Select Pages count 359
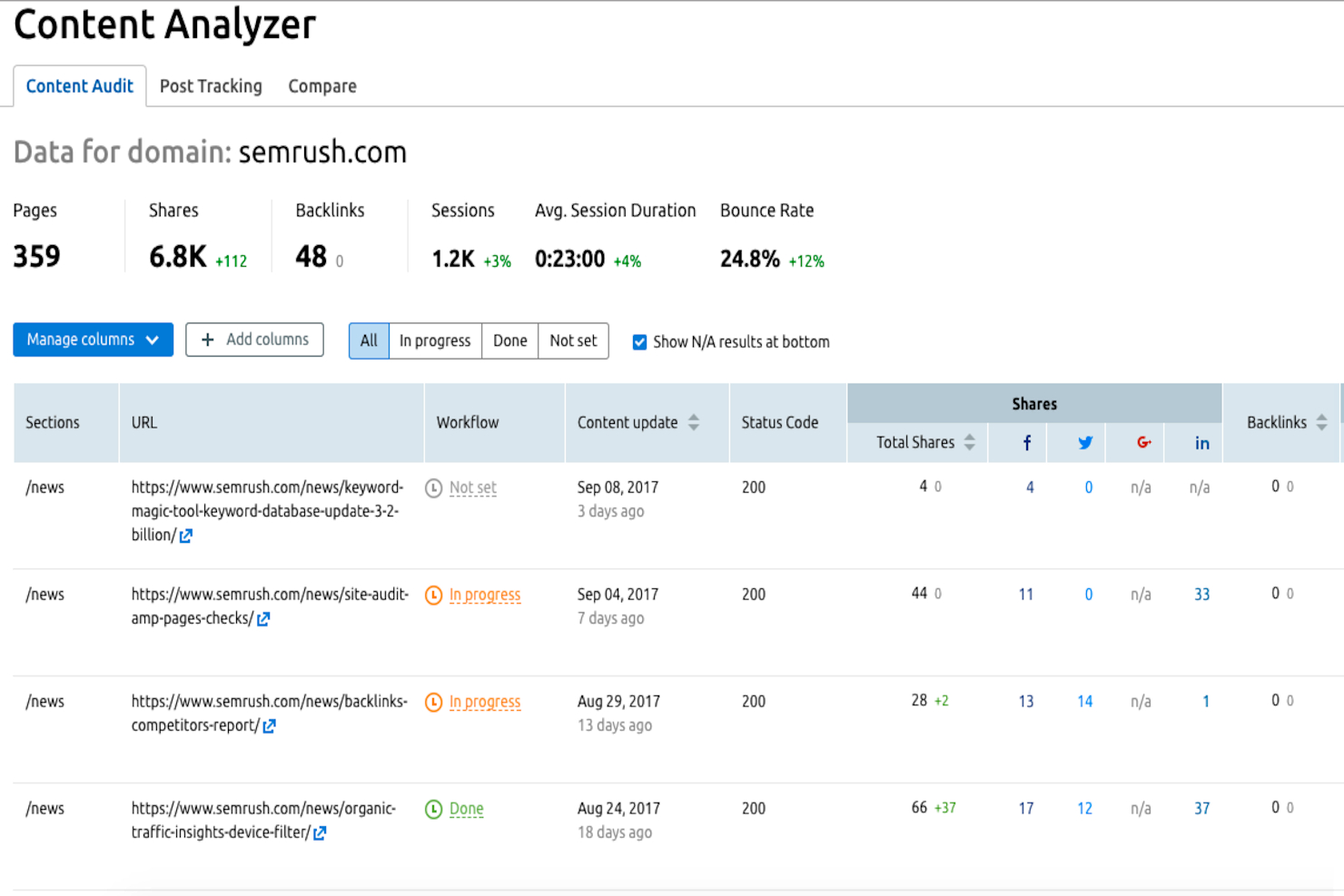 (x=36, y=257)
